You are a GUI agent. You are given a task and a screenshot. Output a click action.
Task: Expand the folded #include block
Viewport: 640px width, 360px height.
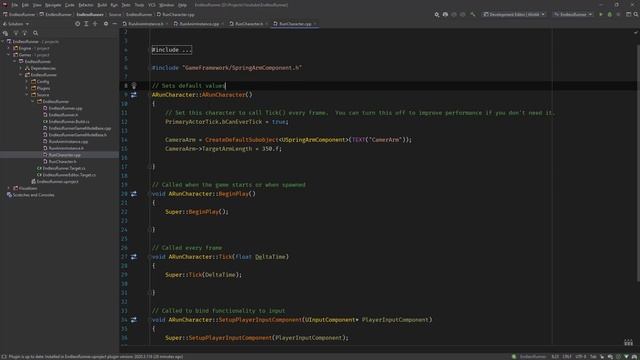(171, 50)
